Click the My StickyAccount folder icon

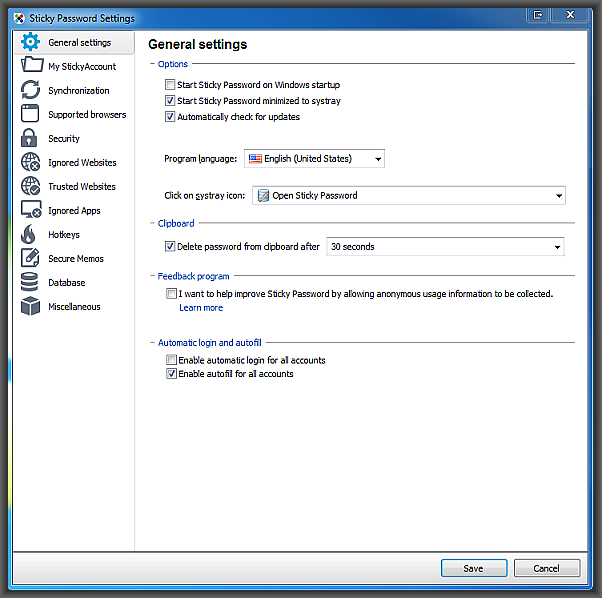[x=32, y=64]
